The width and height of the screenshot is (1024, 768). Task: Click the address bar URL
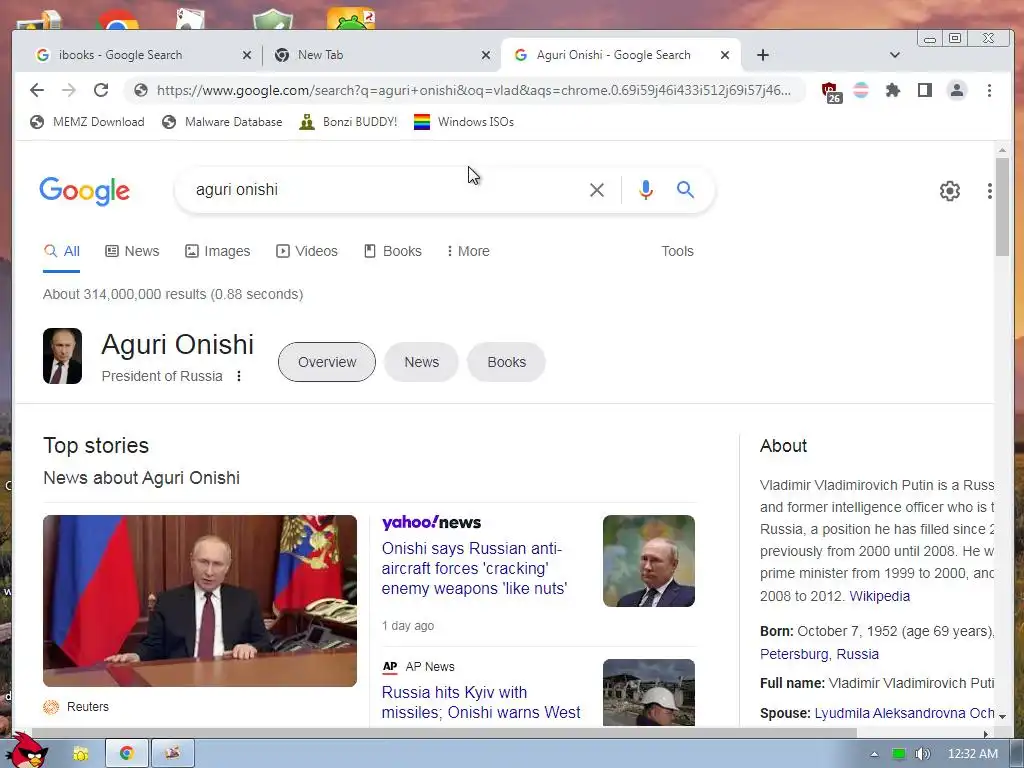tap(473, 90)
